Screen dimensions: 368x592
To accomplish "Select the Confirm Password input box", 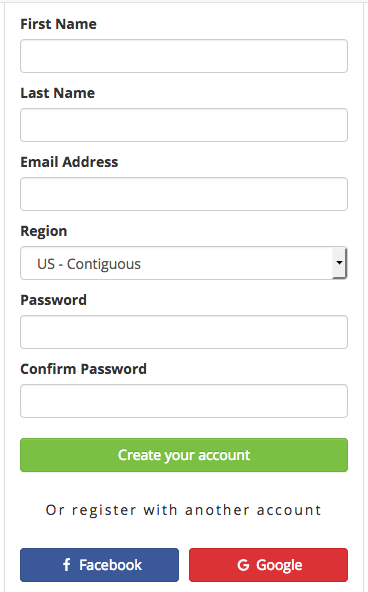I will click(x=184, y=401).
